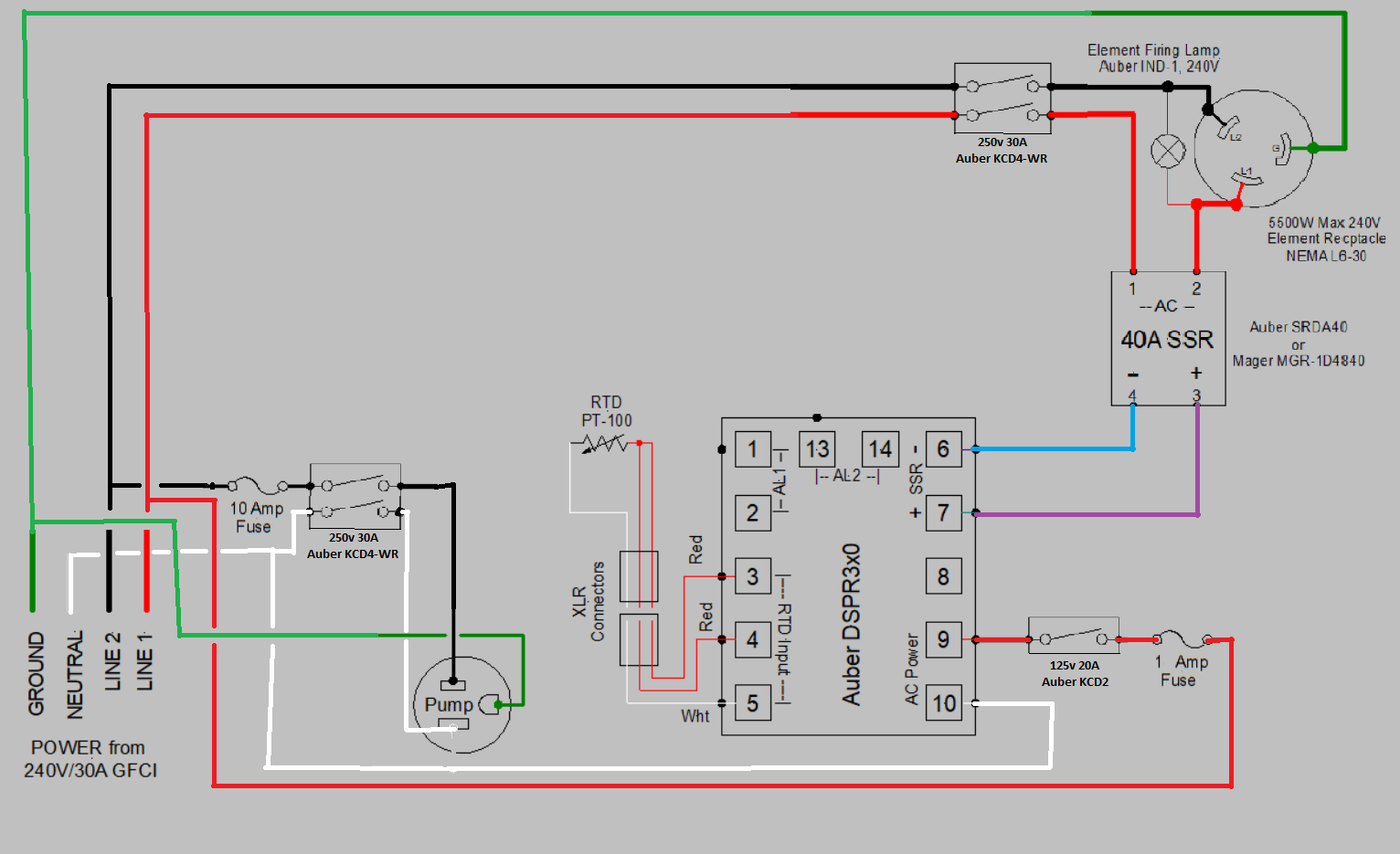
Task: Click the 'AC Power' label on controller
Action: pyautogui.click(x=911, y=669)
